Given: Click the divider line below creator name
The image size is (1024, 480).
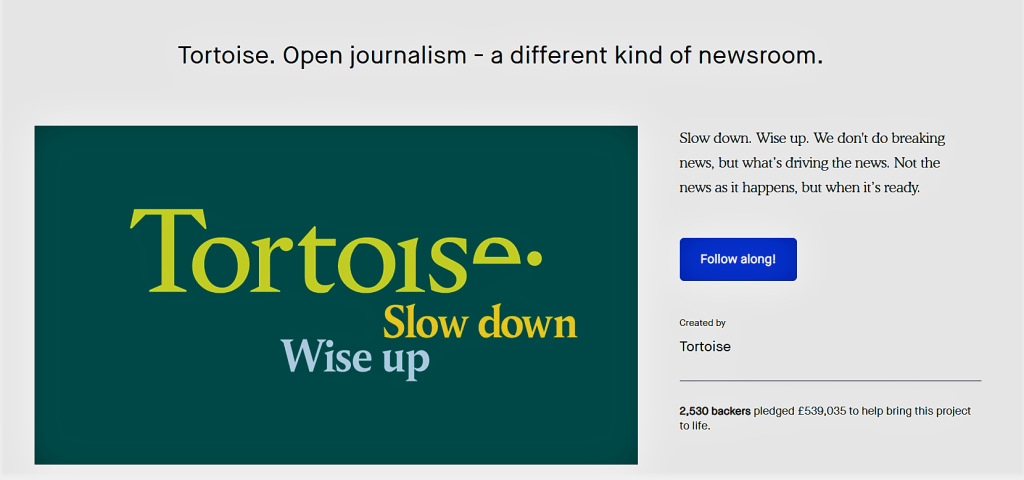Looking at the screenshot, I should pos(830,381).
